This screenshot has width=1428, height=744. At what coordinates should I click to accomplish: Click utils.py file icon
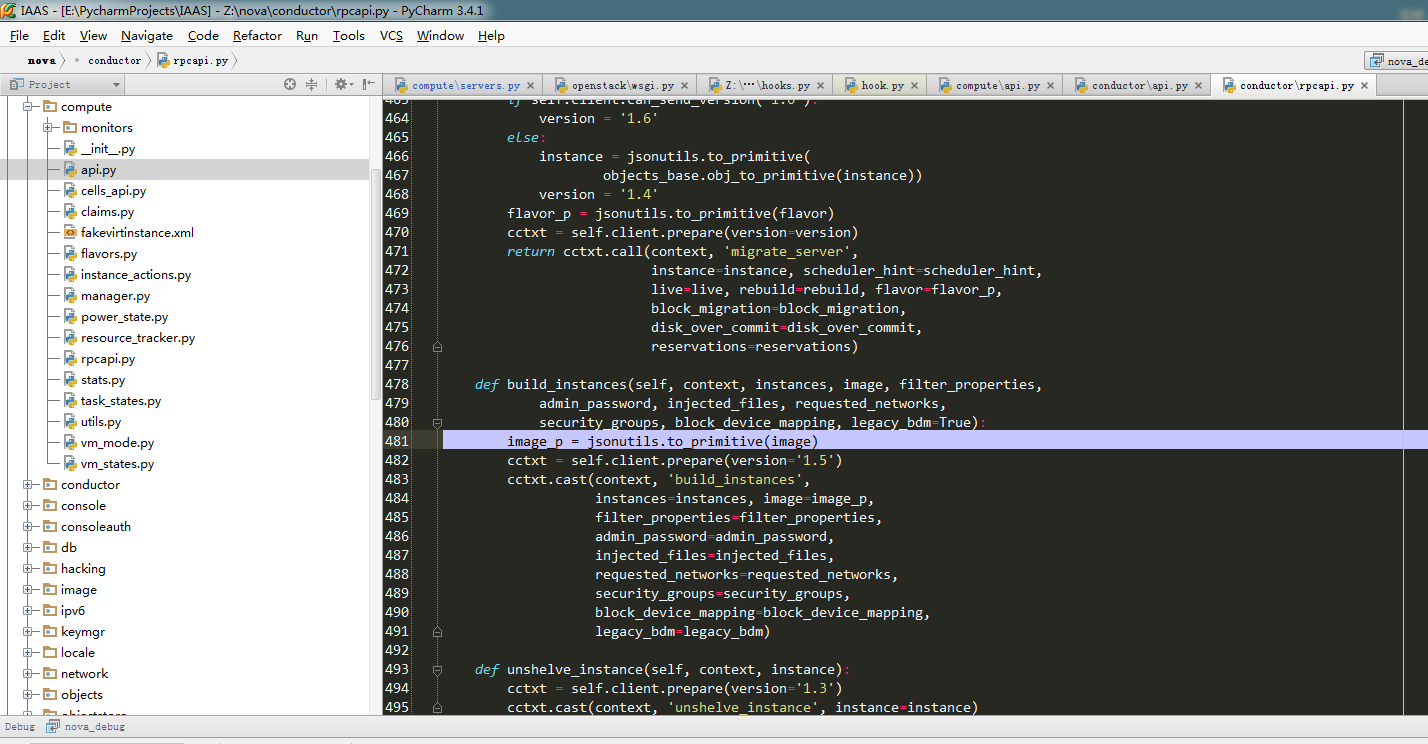[70, 422]
